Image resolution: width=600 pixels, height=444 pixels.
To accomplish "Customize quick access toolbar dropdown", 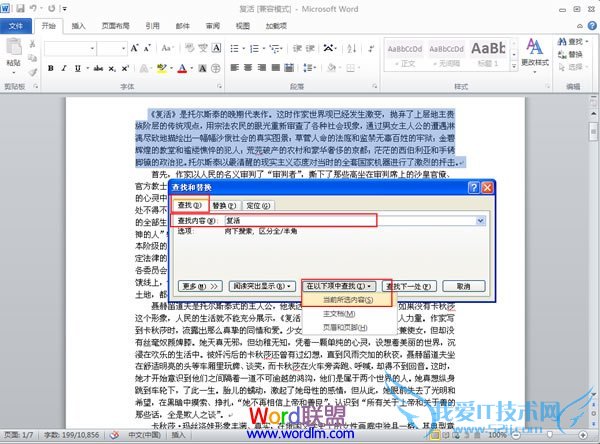I will [65, 8].
